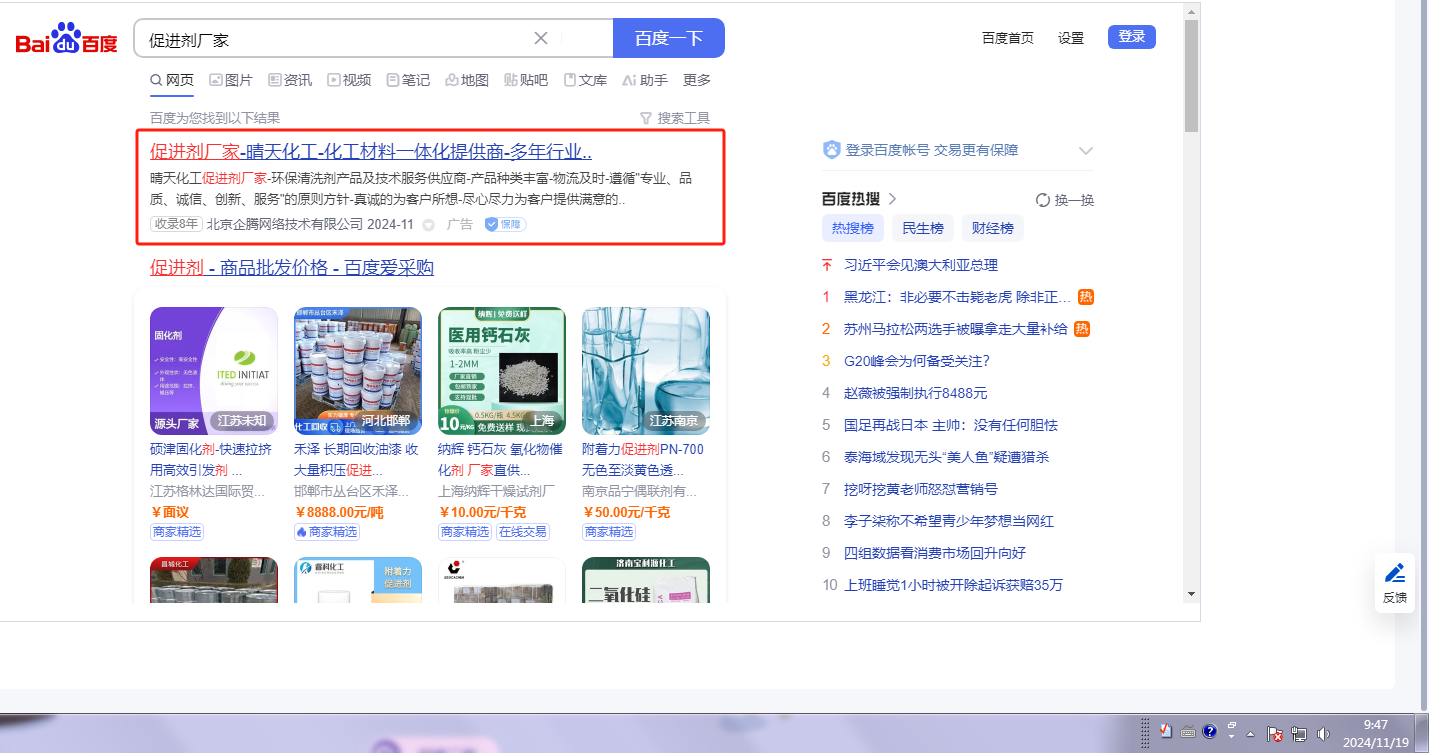Open hot search 习近平会见澳大利亚总理
Viewport: 1429px width, 753px height.
(921, 265)
